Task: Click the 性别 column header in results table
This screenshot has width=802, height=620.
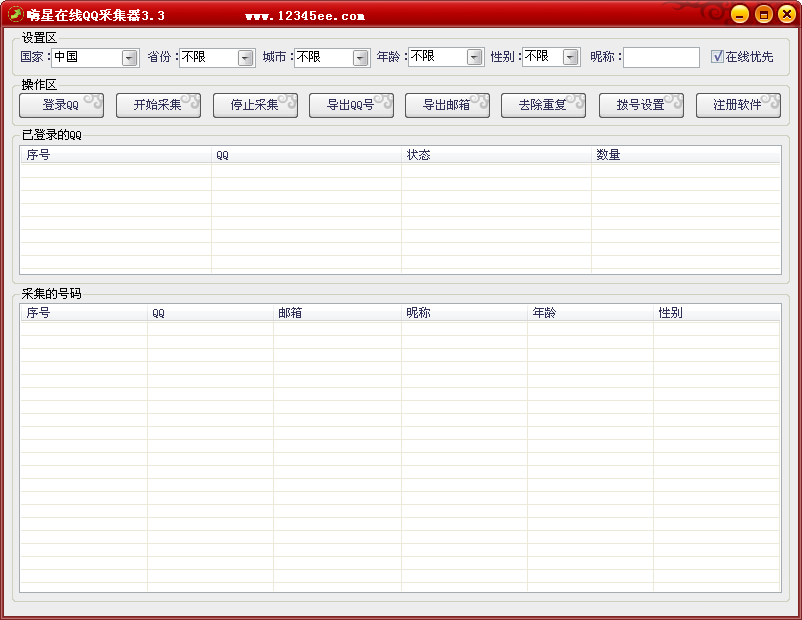Action: [x=717, y=313]
